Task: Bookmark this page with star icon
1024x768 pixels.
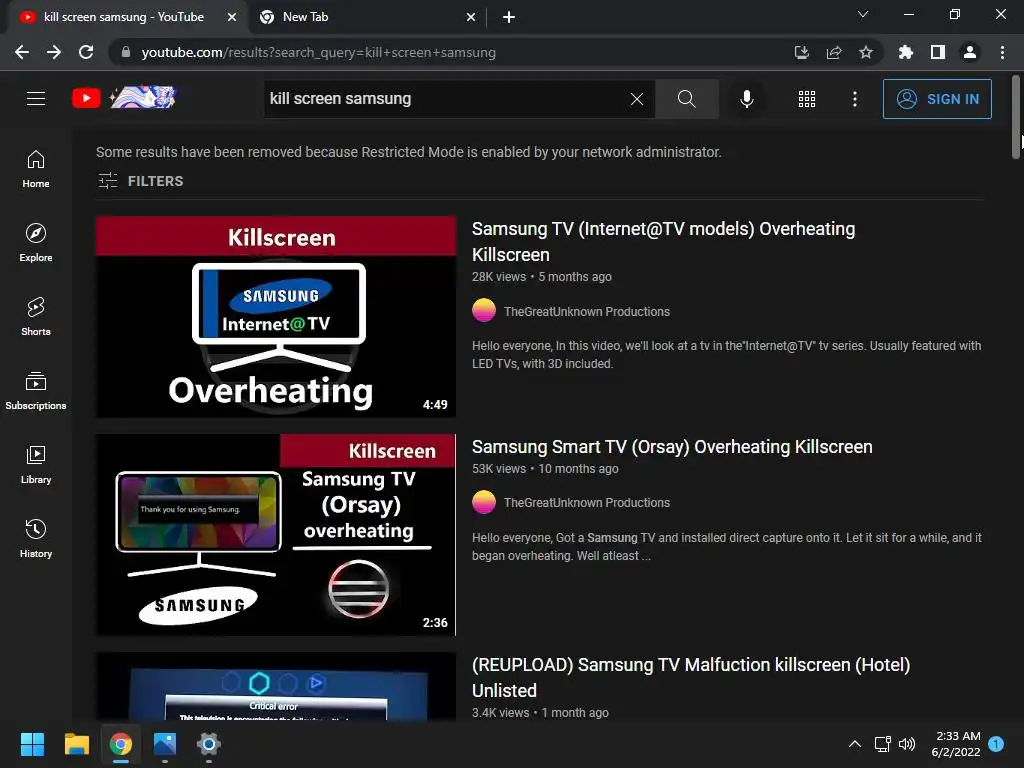Action: point(865,52)
